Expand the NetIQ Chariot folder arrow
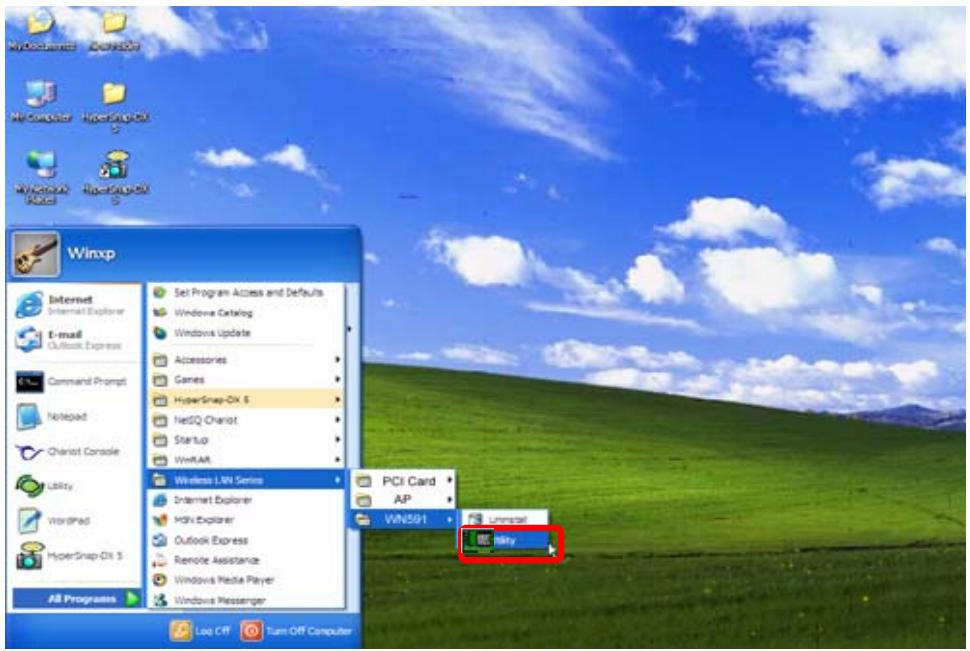The width and height of the screenshot is (970, 651). 337,420
